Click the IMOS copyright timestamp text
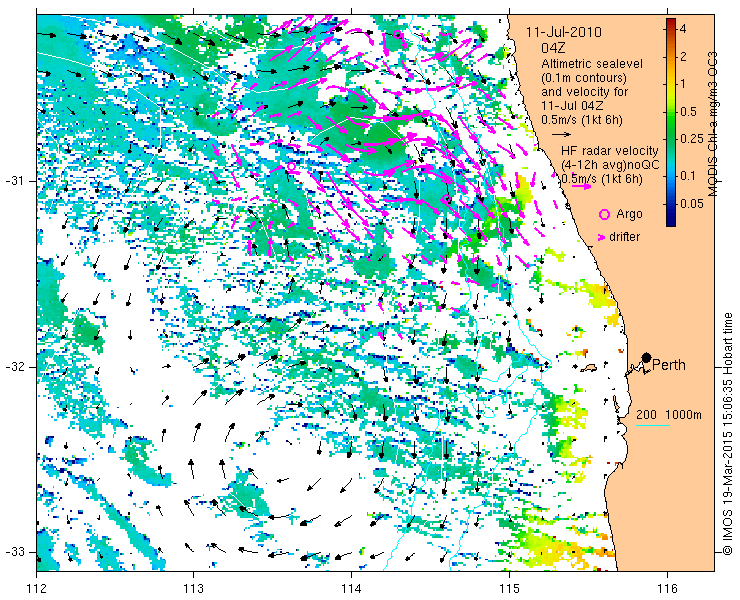The width and height of the screenshot is (740, 600). point(727,434)
